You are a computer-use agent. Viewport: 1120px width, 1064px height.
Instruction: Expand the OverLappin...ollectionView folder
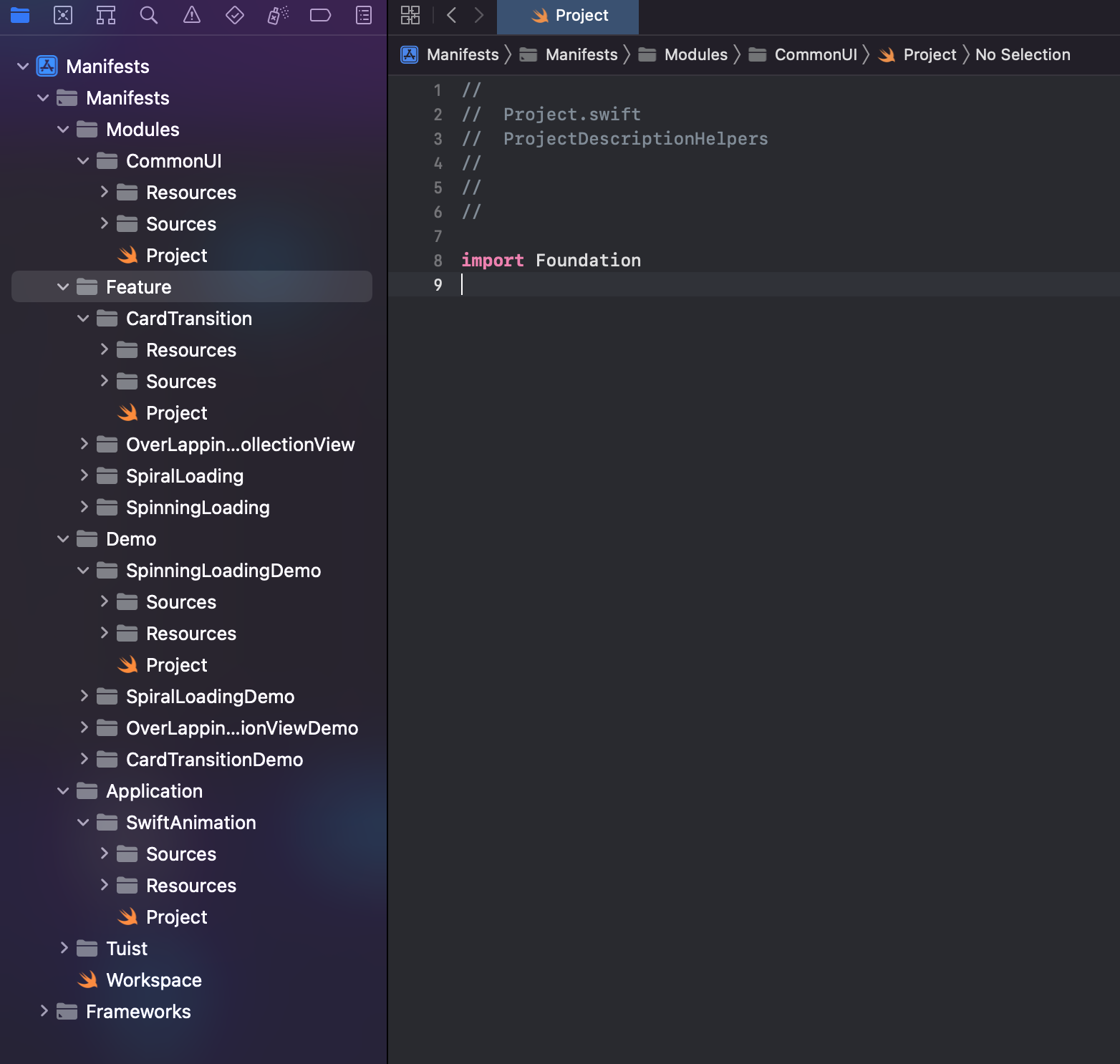tap(84, 444)
